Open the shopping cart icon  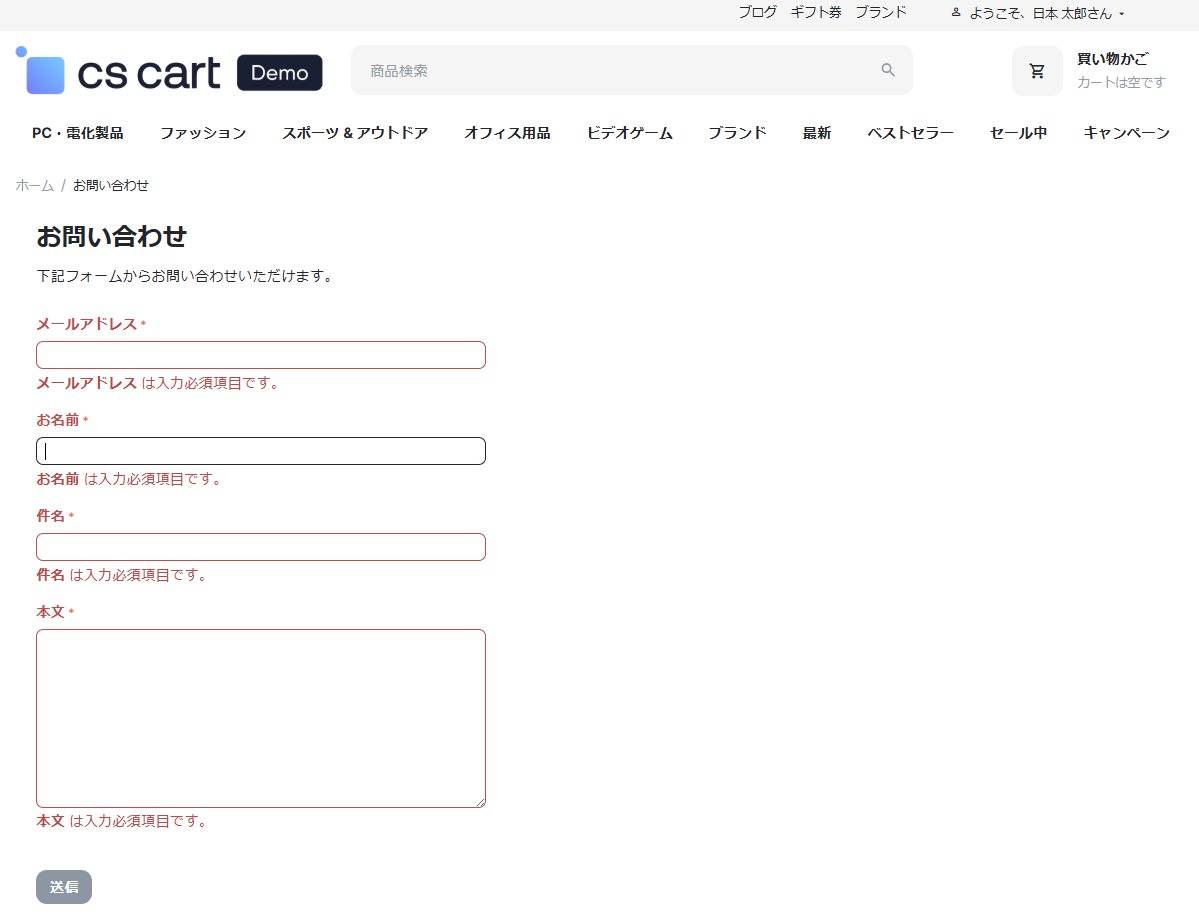pos(1037,71)
